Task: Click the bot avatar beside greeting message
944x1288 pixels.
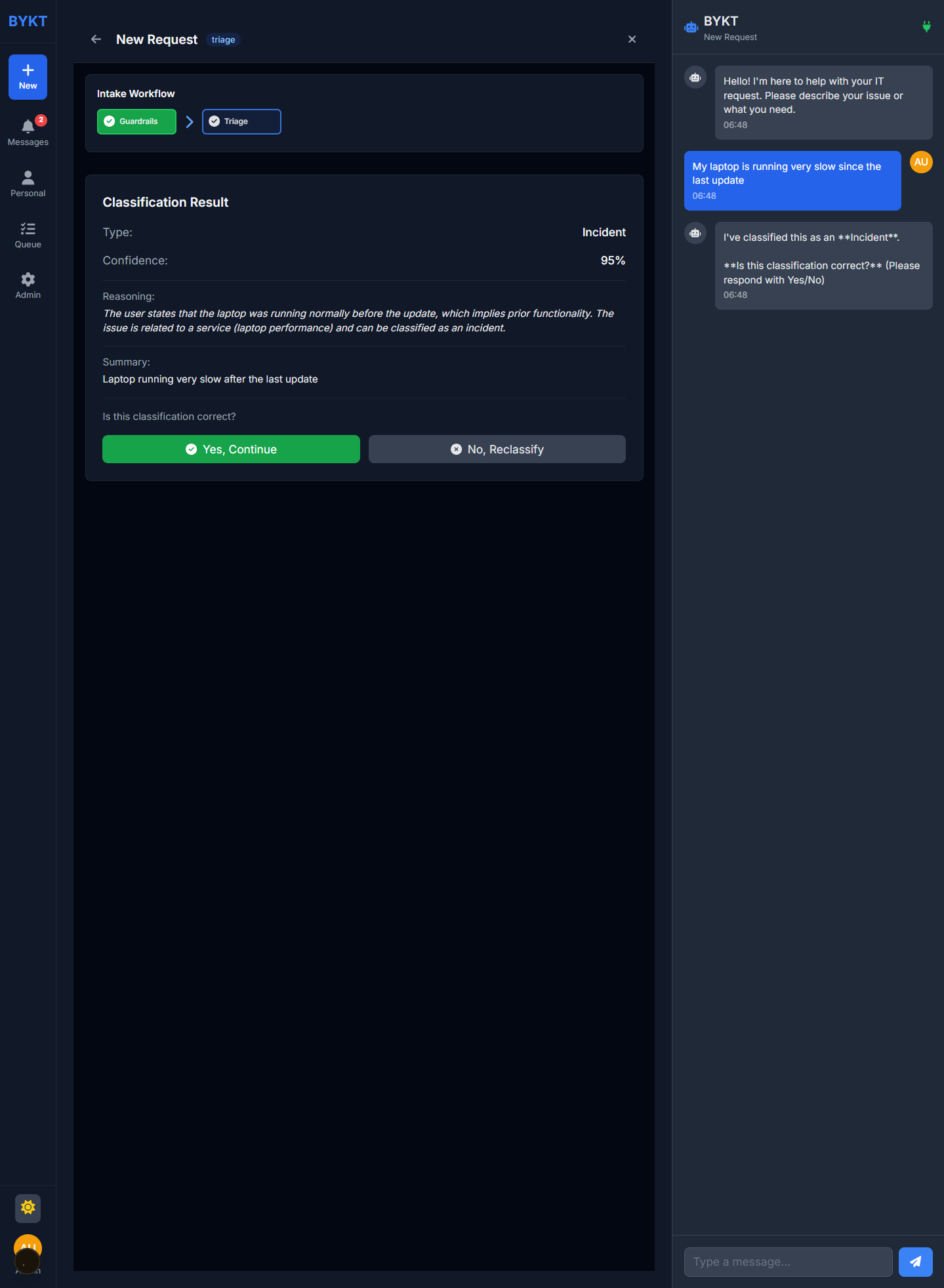Action: click(x=695, y=77)
